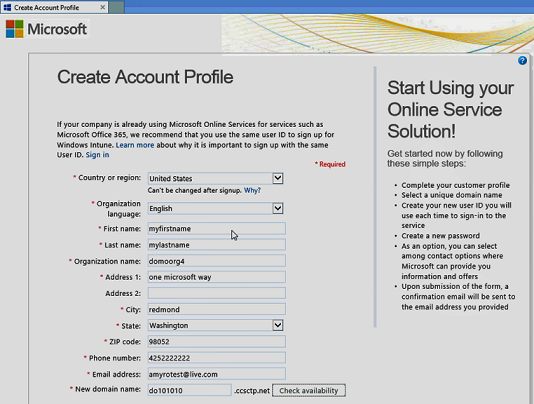Open the Sign in link
Viewport: 534px width, 404px height.
click(97, 155)
